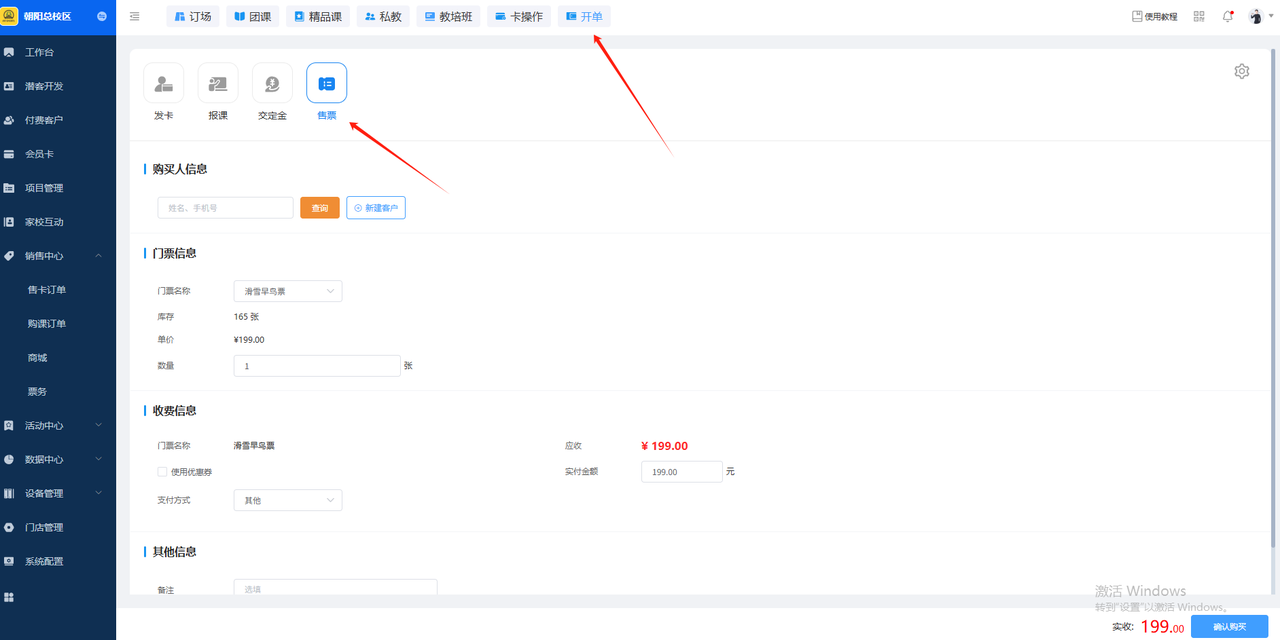Enable the 使用优惠券 coupon checkbox
This screenshot has width=1280, height=640.
tap(162, 472)
